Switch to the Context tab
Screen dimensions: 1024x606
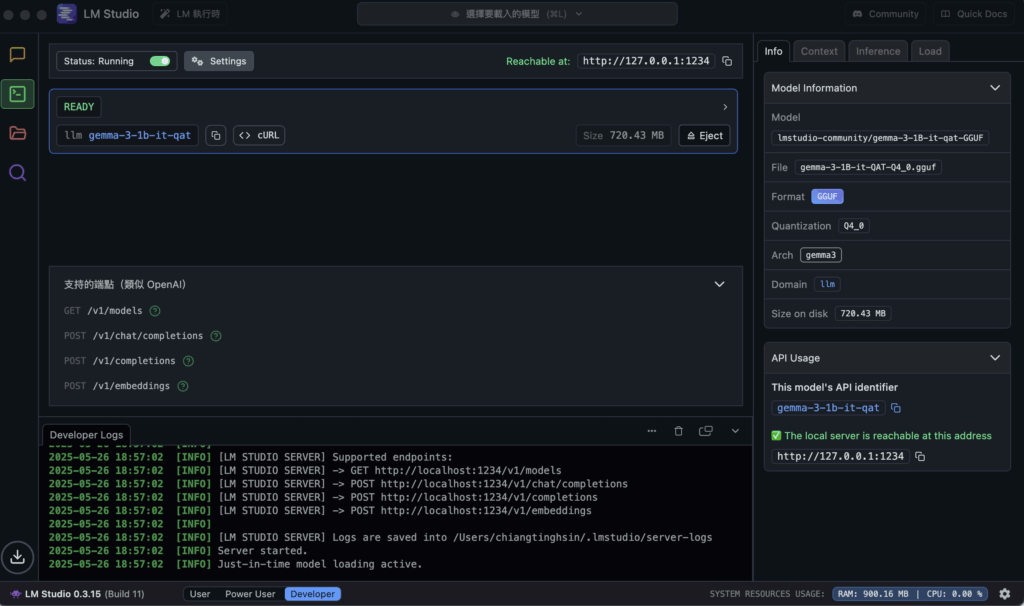(x=819, y=51)
